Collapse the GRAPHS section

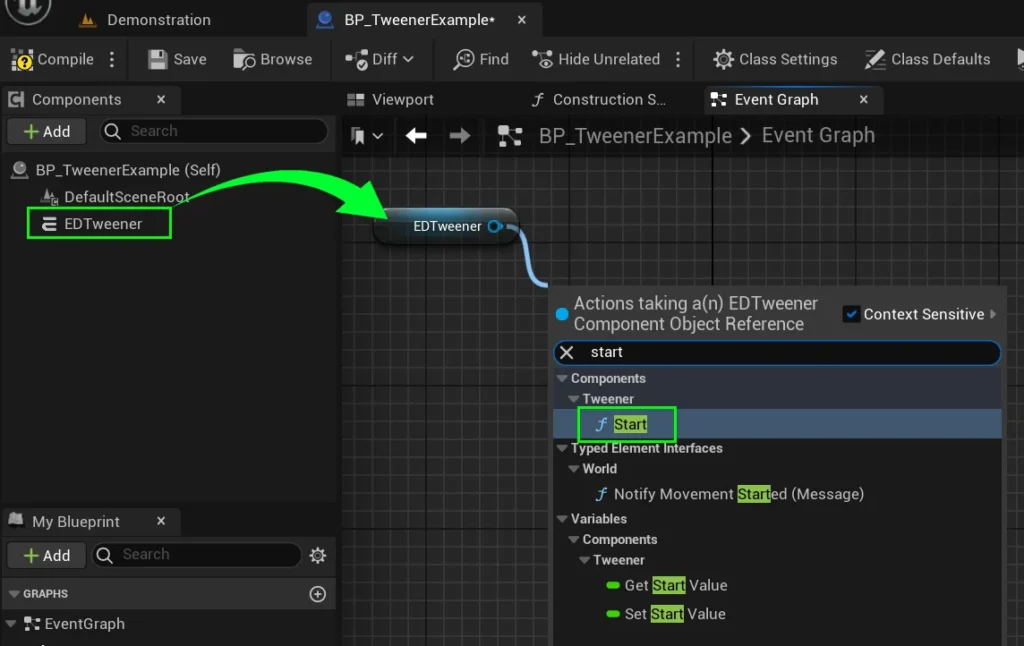click(x=14, y=594)
